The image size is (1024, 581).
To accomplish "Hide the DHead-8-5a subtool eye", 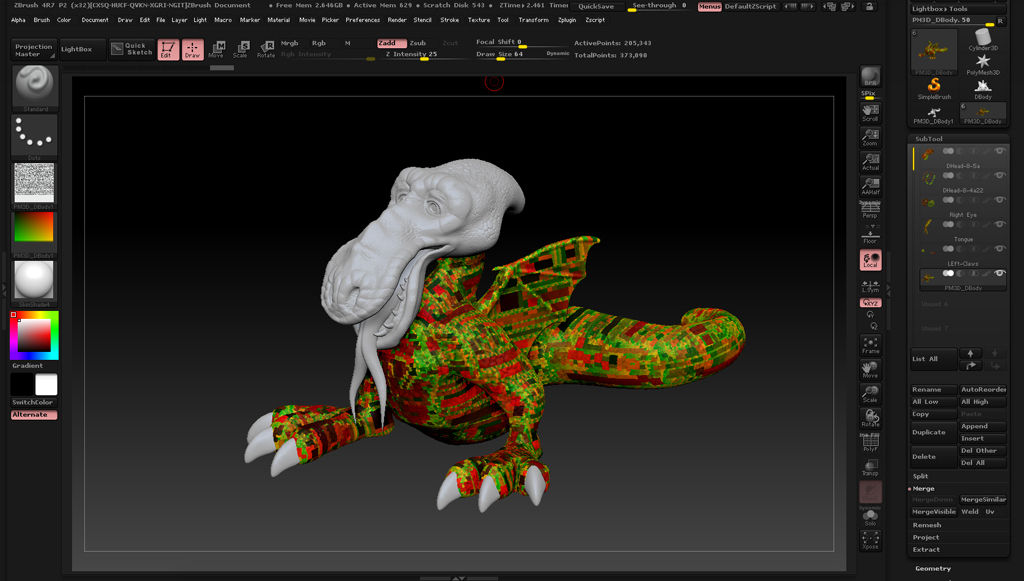I will tap(999, 151).
